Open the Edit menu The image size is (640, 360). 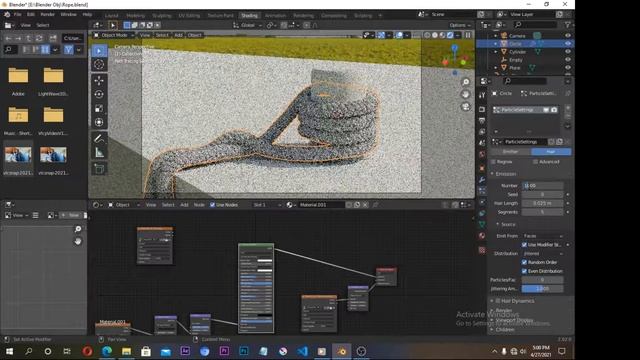31,15
